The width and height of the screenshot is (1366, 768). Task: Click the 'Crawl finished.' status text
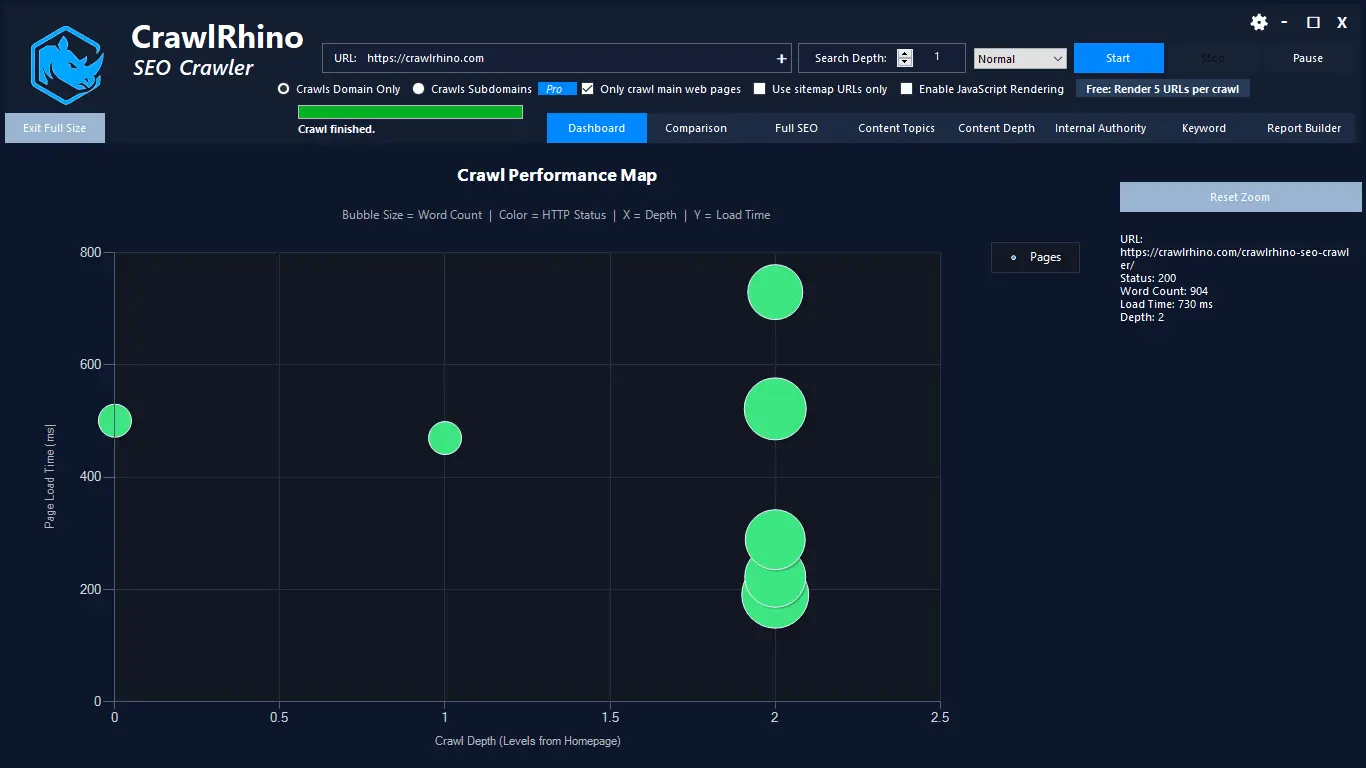coord(336,129)
